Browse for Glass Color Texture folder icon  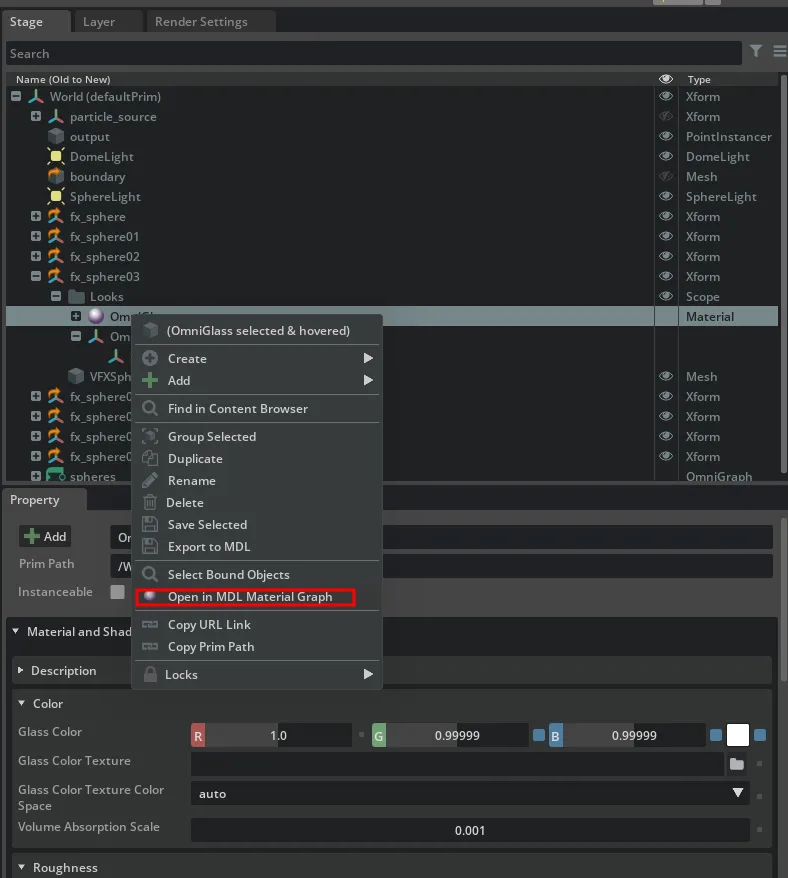pos(736,764)
